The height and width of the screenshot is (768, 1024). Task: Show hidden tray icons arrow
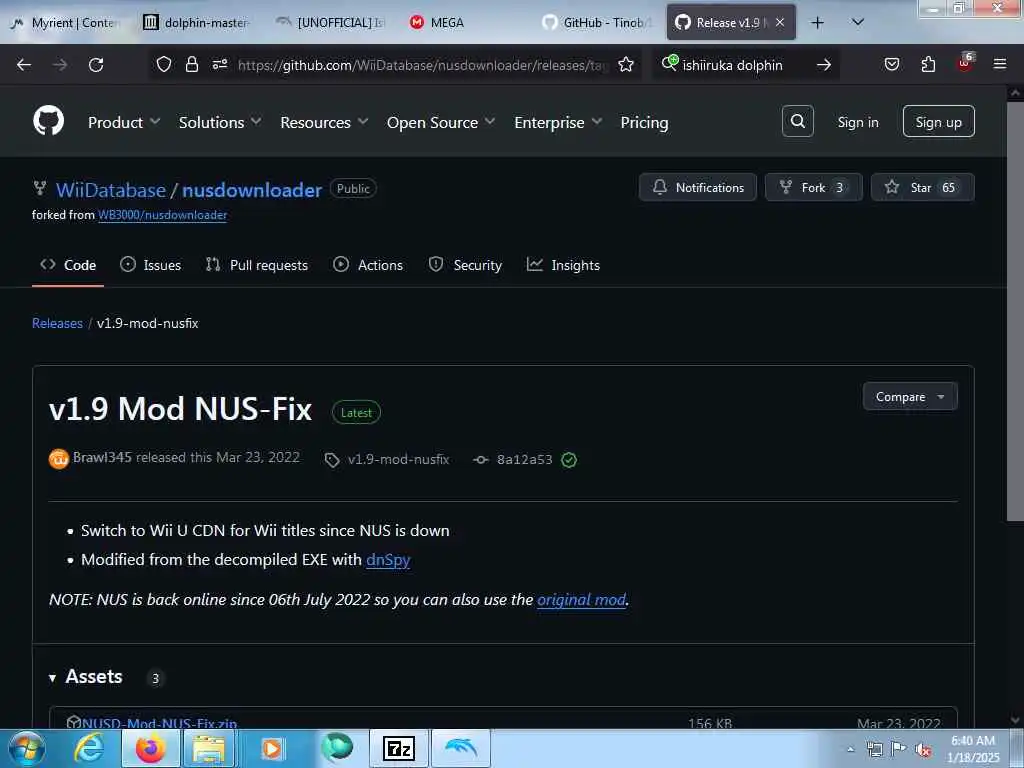click(850, 749)
